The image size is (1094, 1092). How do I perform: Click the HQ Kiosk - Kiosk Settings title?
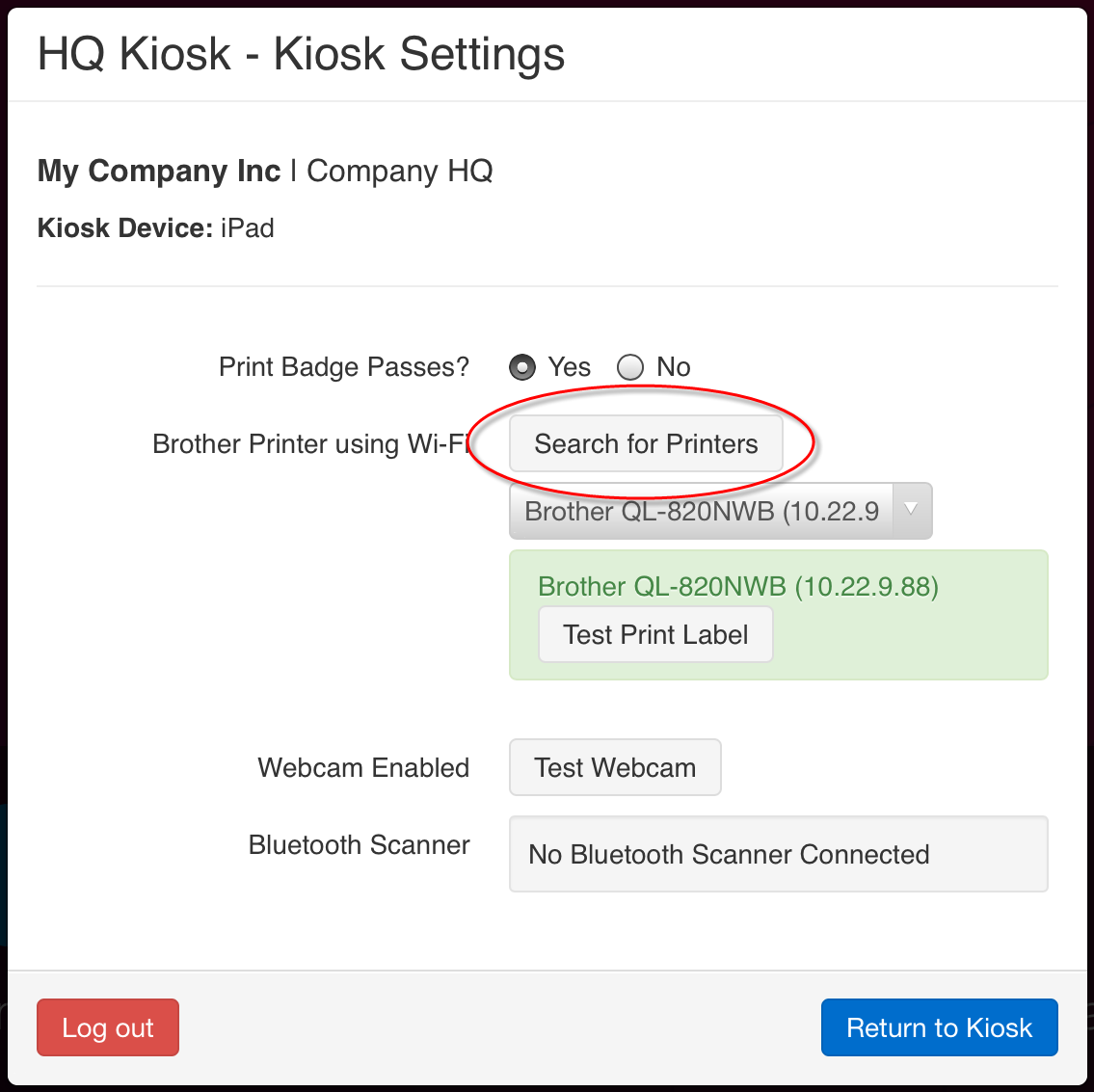pos(301,54)
